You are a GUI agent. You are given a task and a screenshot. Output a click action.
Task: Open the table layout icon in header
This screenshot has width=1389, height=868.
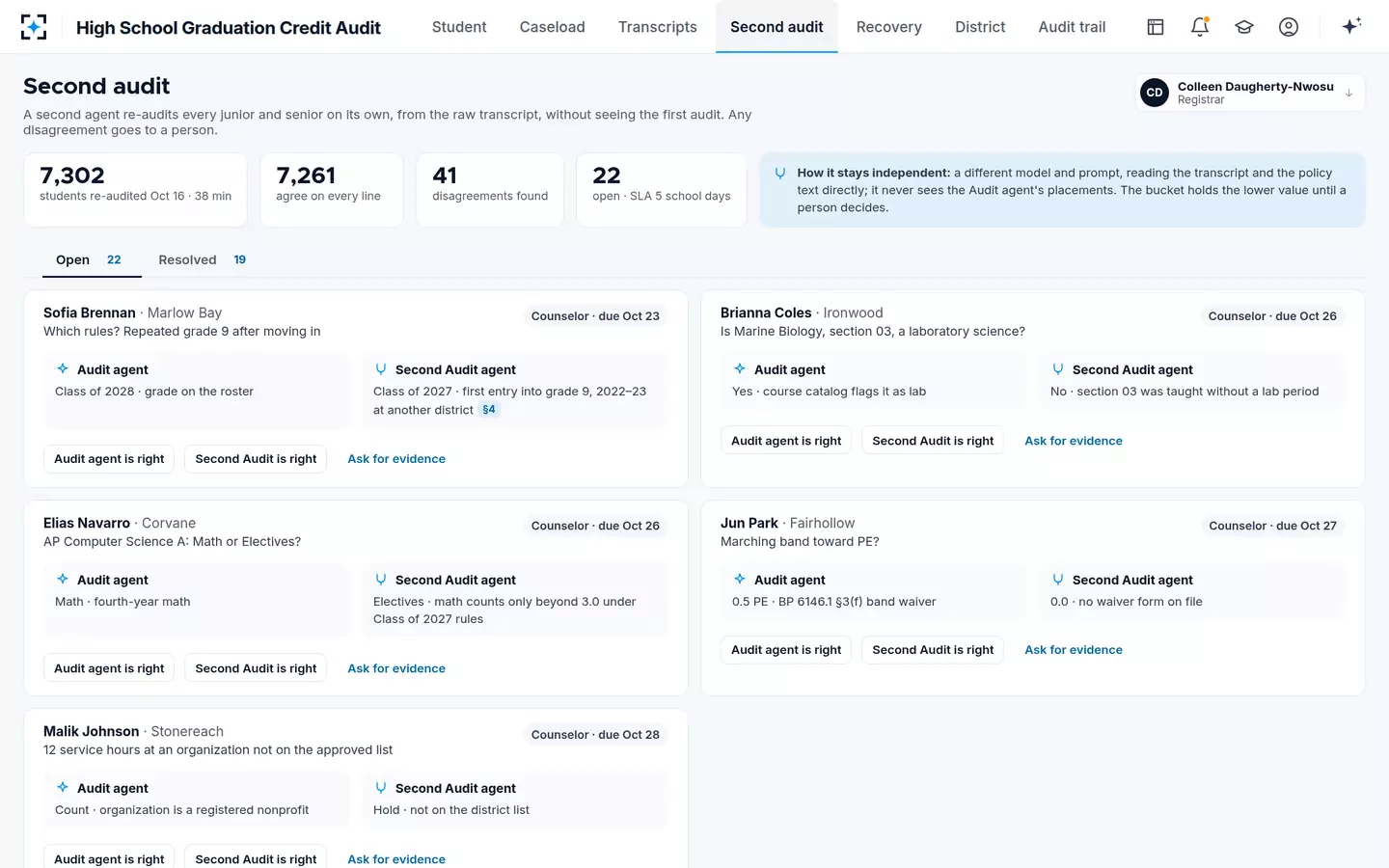pyautogui.click(x=1156, y=27)
